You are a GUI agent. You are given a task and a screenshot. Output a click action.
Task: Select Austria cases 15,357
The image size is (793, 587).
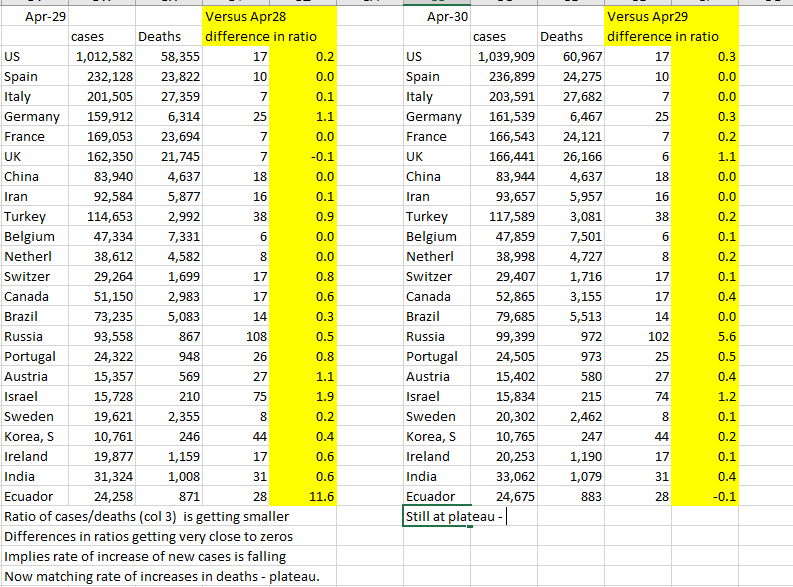[x=102, y=376]
